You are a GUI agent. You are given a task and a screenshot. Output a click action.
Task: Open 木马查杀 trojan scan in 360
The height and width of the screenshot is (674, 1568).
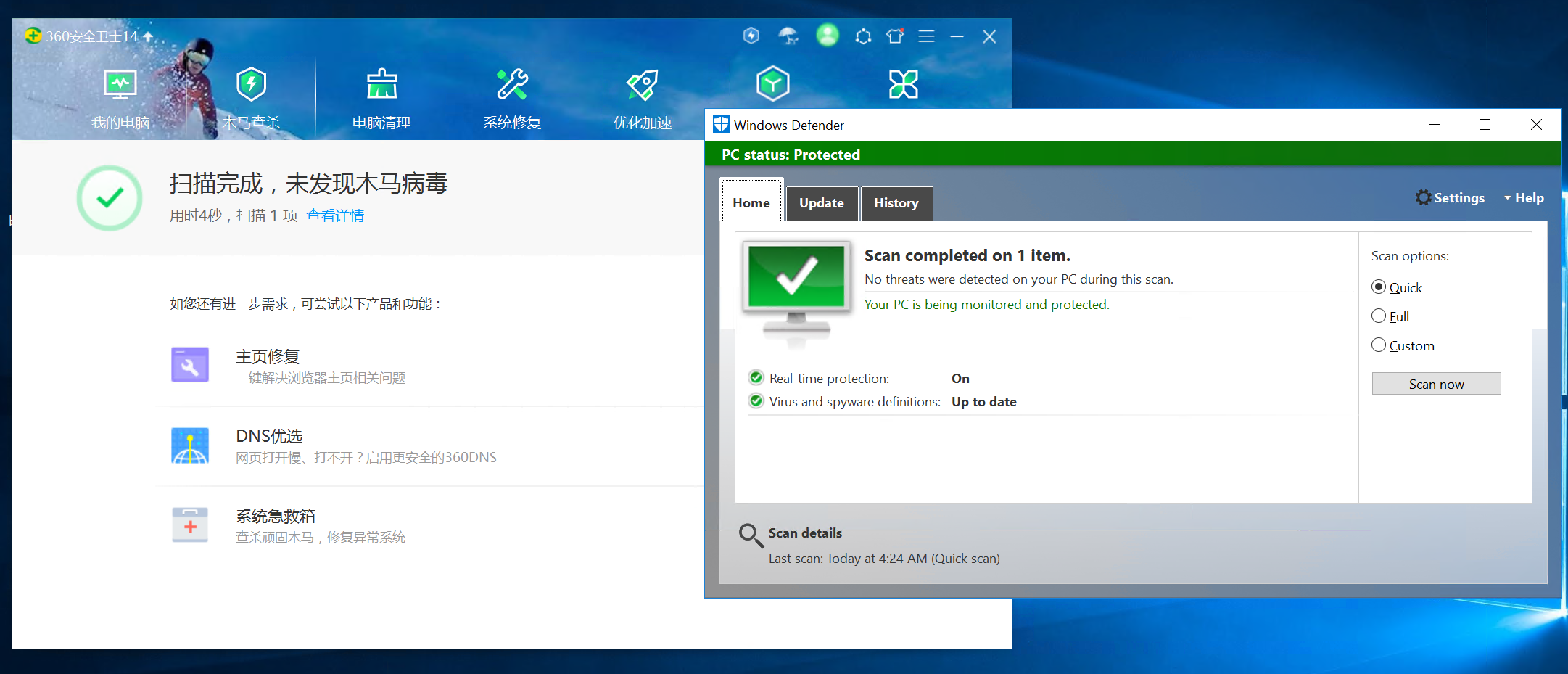tap(251, 100)
